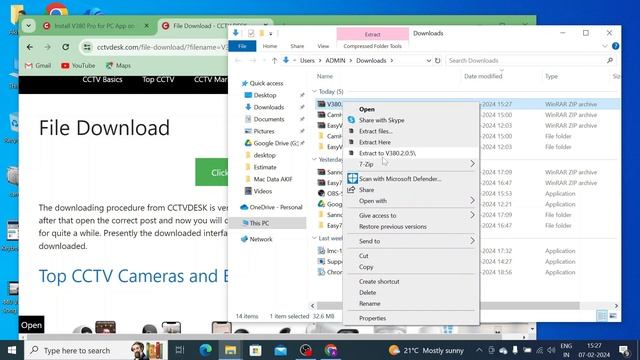
Task: Select Downloads in Quick access
Action: [x=269, y=107]
